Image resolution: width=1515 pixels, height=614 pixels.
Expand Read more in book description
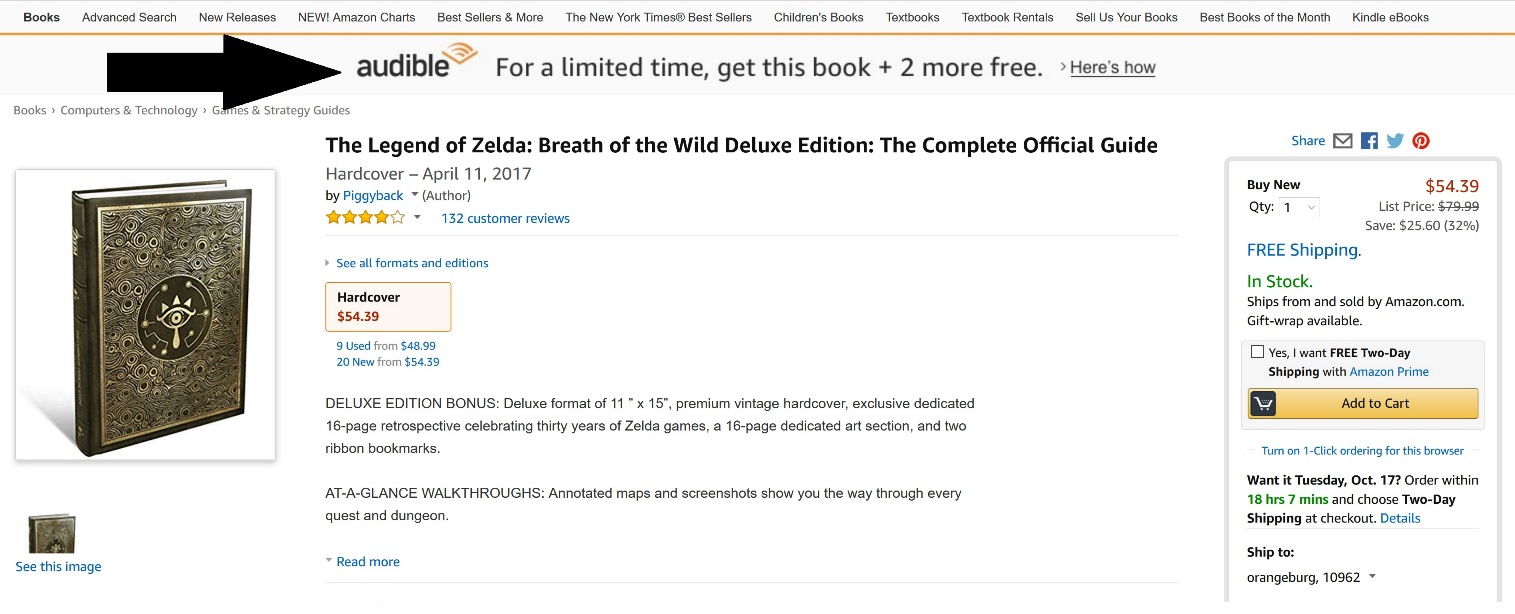[367, 562]
